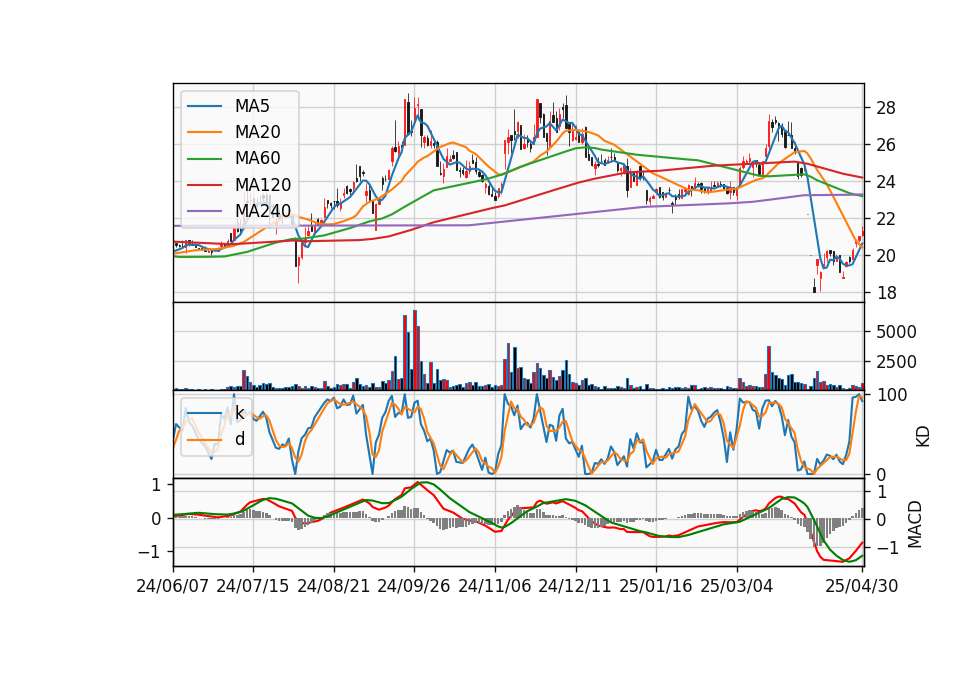Click the KD axis value 100

[891, 395]
